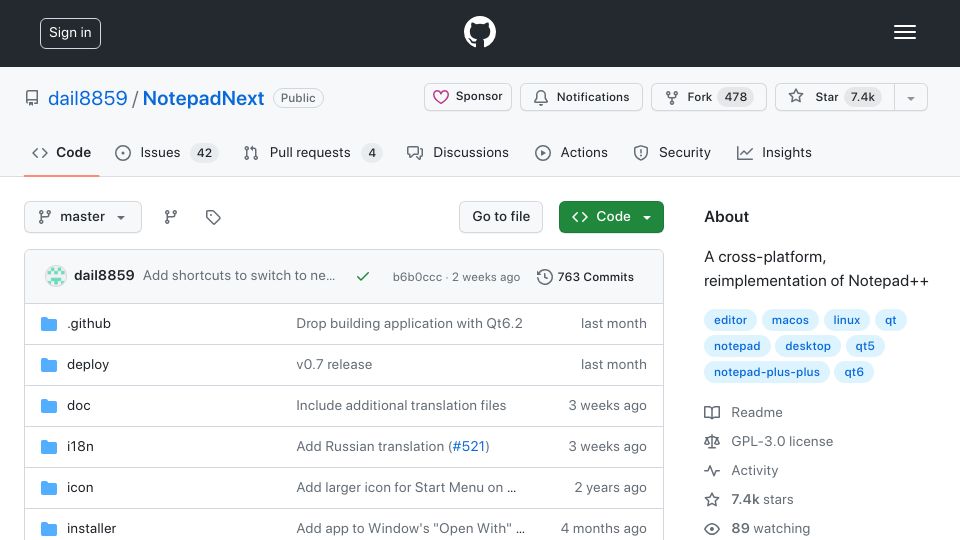Open the latest commit message link

[239, 276]
